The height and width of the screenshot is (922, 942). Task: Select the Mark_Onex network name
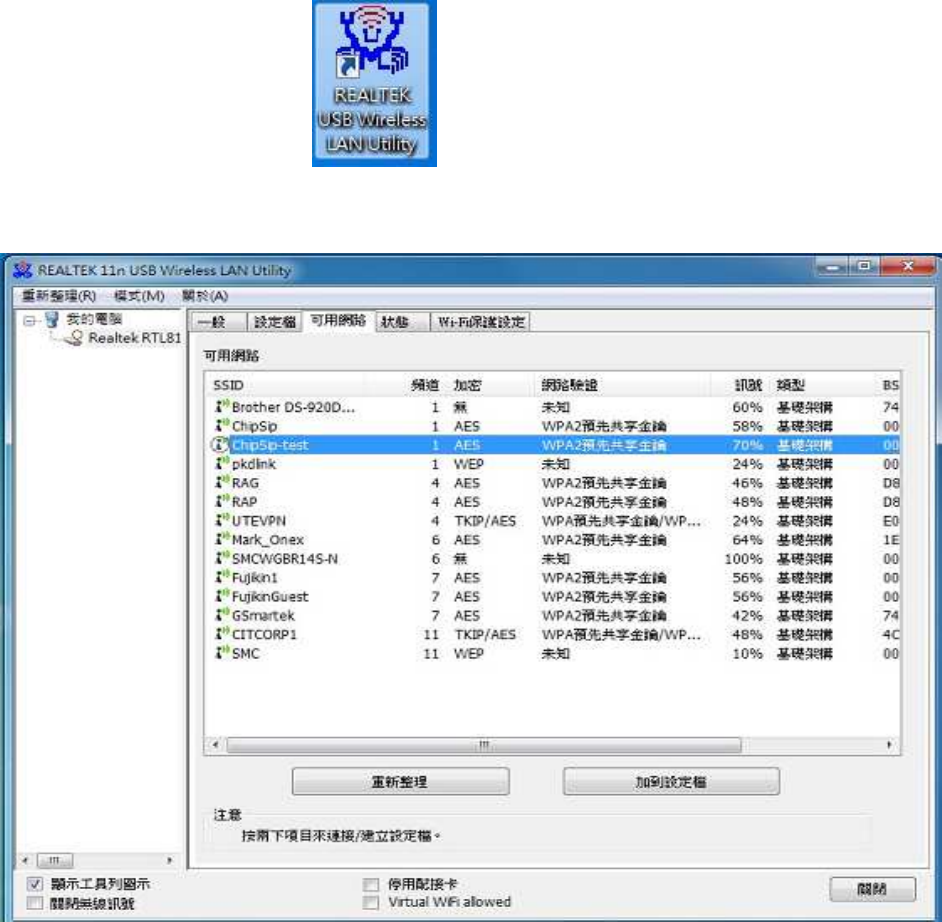pos(268,539)
